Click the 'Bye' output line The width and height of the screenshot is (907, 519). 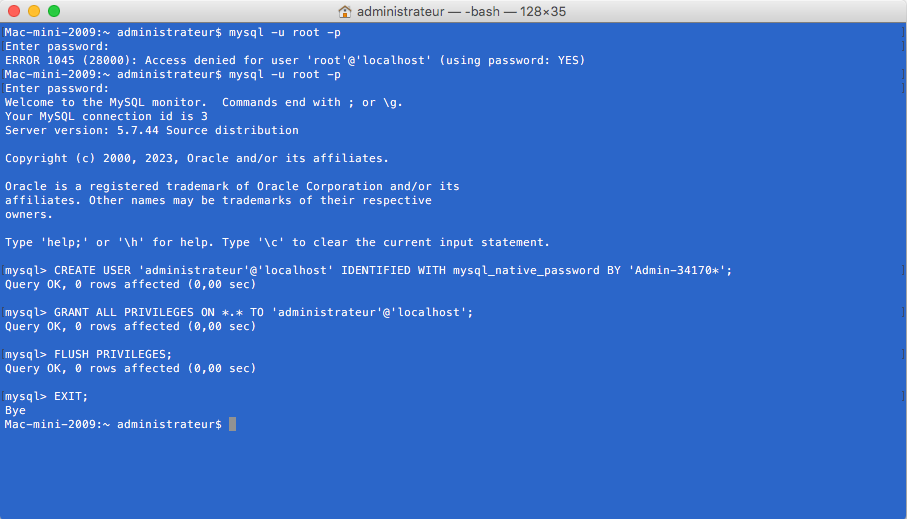[16, 410]
